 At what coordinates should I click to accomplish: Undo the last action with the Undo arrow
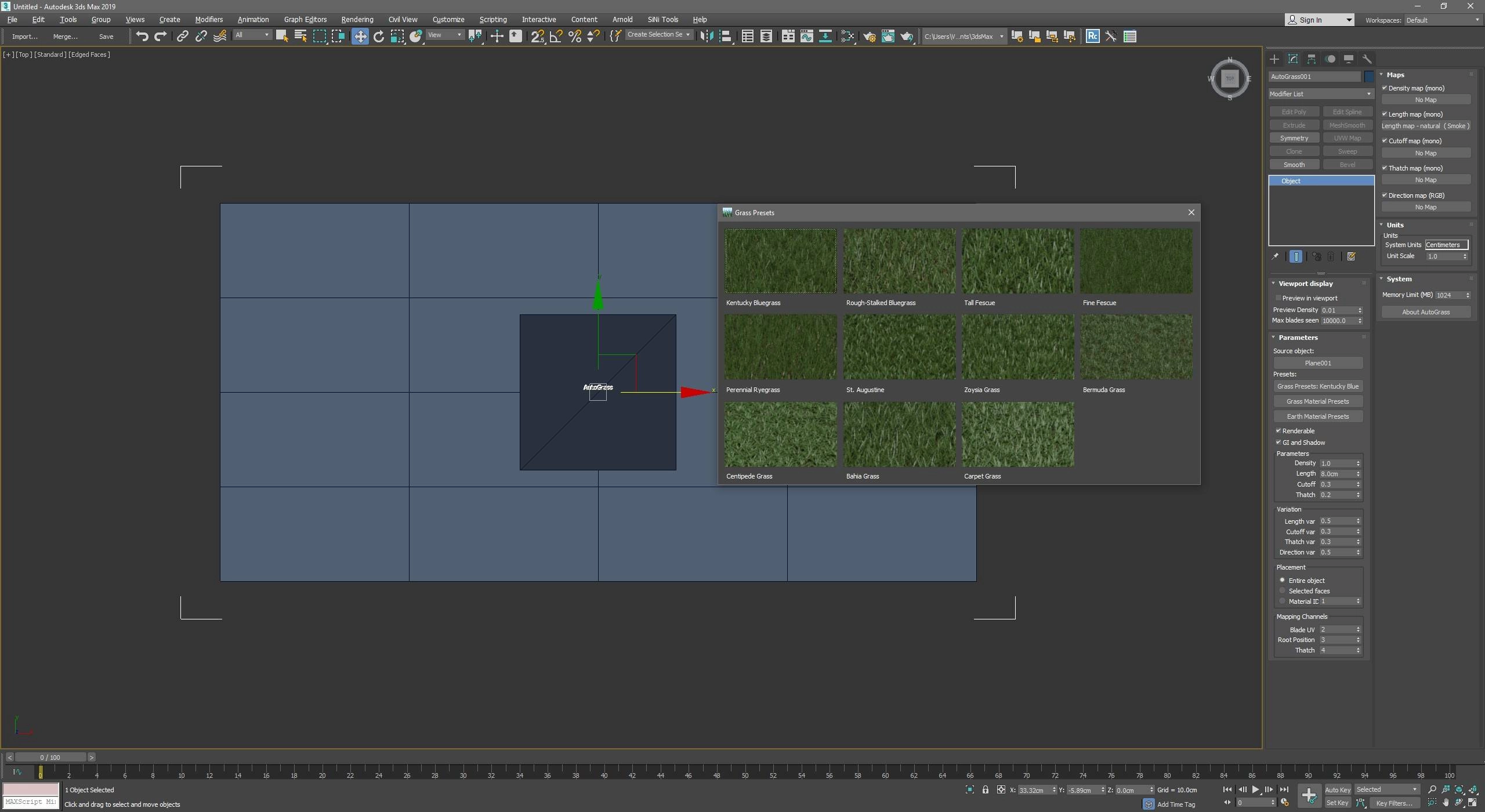click(142, 36)
